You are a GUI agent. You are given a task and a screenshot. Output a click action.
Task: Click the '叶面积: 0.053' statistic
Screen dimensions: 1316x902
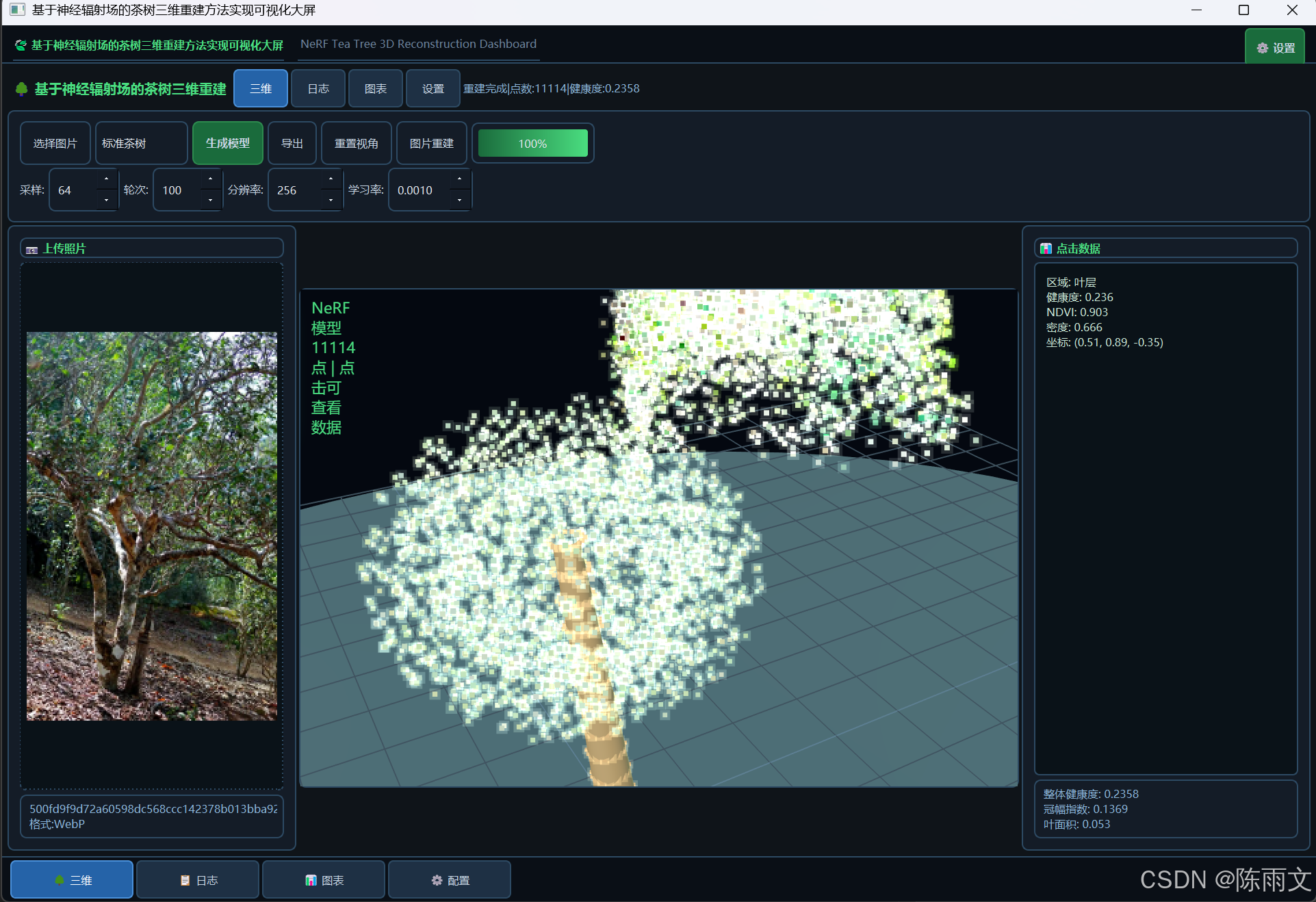[x=1077, y=824]
